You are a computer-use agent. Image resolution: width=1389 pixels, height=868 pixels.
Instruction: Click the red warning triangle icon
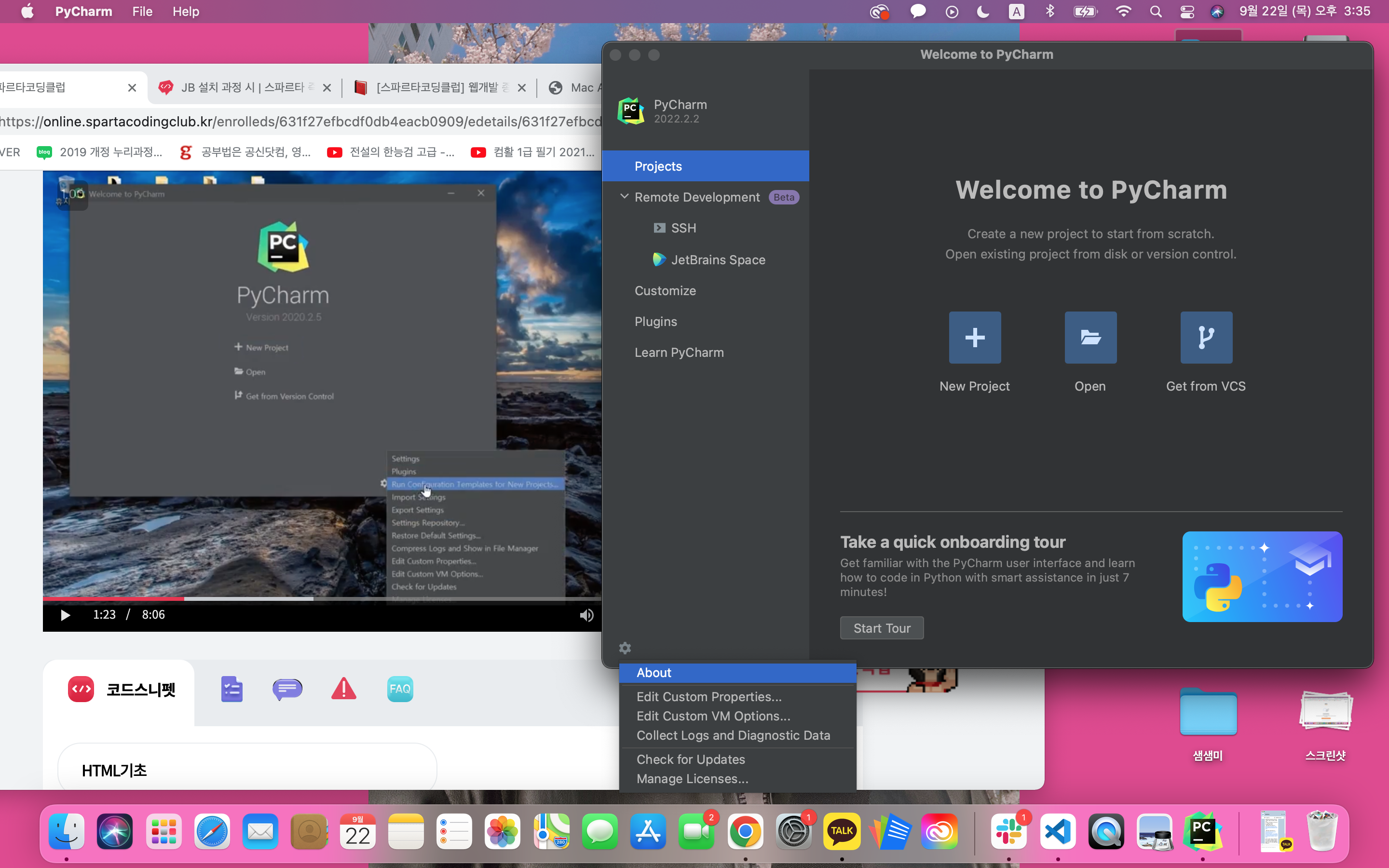344,689
